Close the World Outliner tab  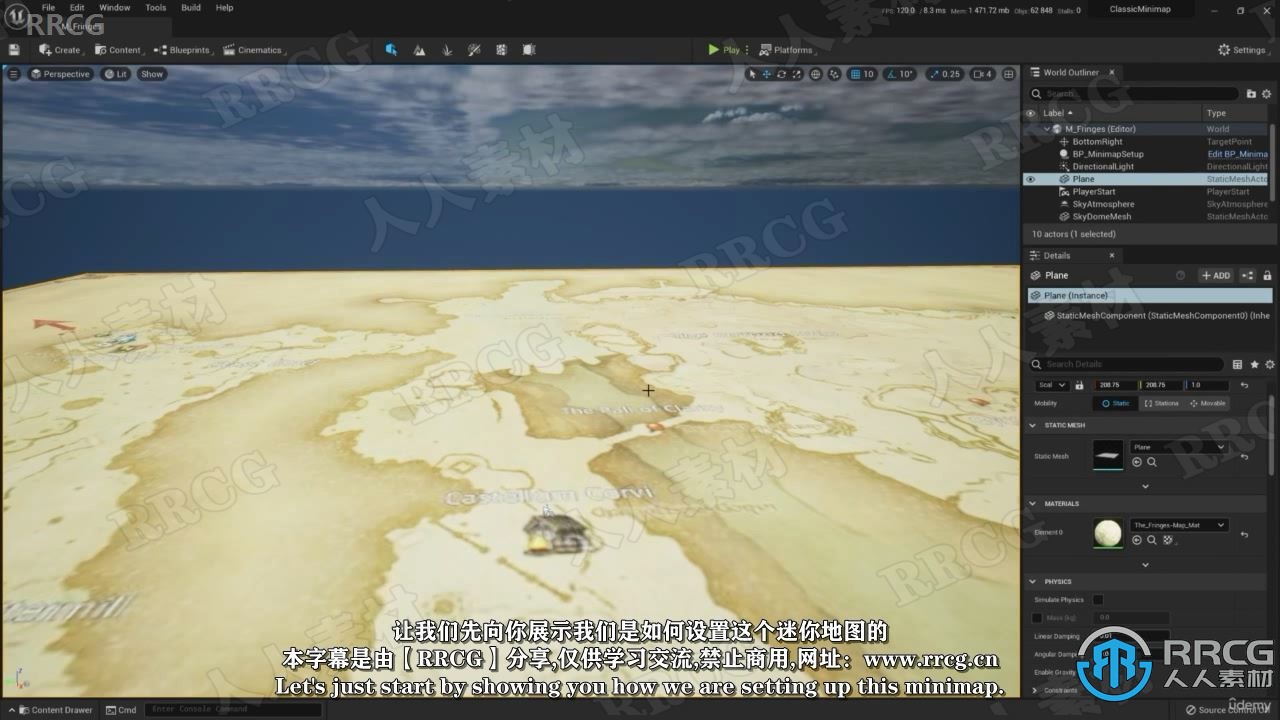point(1111,72)
